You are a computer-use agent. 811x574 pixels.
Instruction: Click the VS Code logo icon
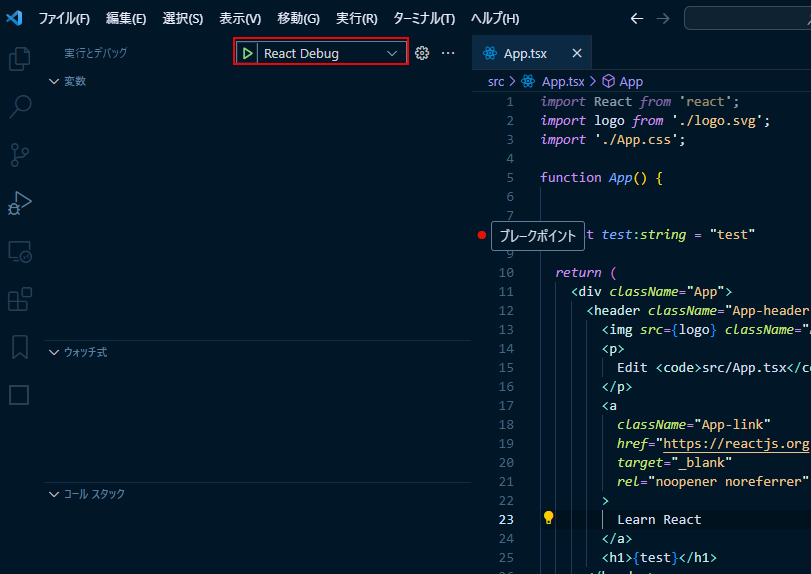coord(14,19)
